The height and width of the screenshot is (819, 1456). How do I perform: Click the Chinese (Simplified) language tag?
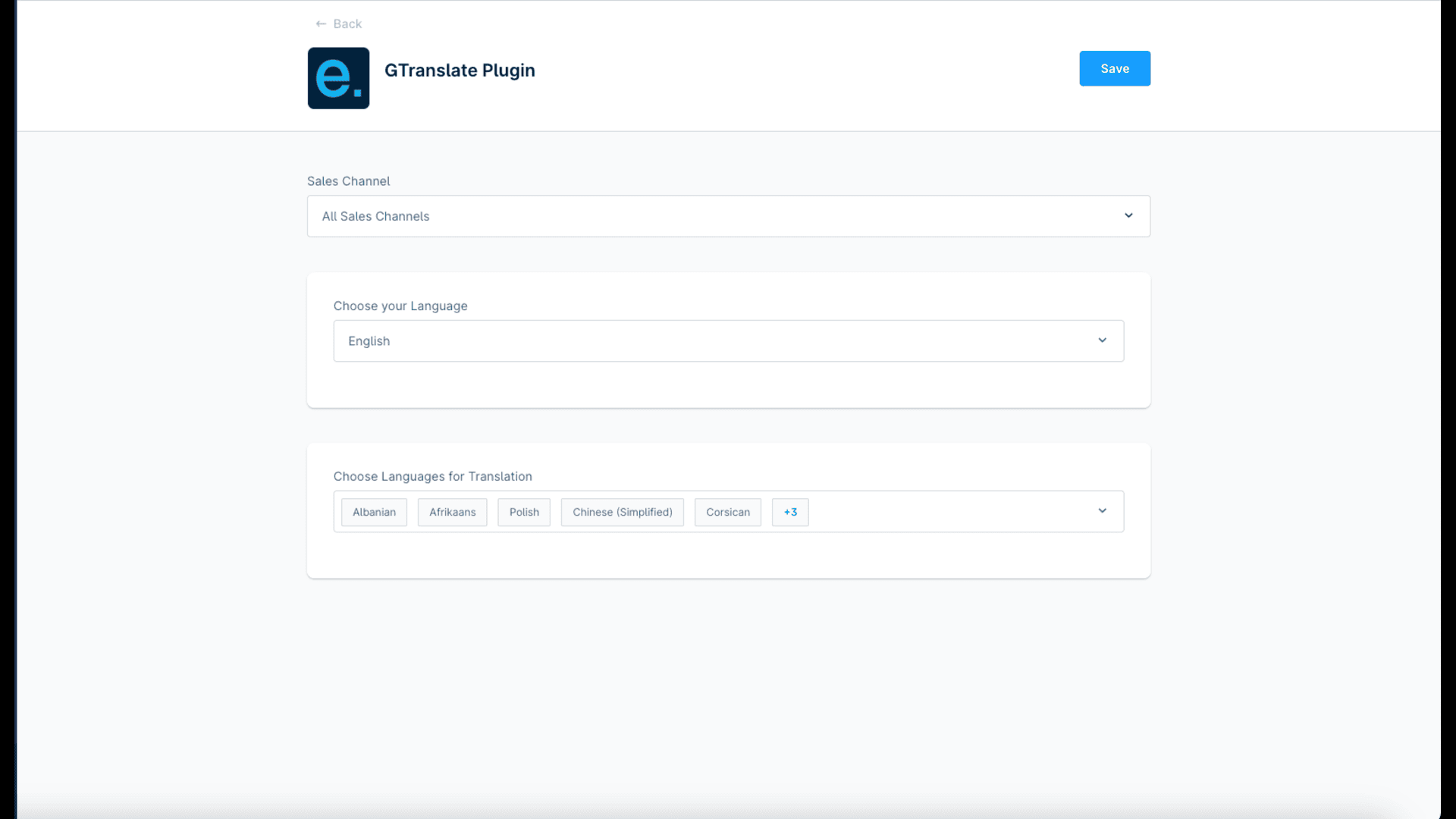point(623,512)
